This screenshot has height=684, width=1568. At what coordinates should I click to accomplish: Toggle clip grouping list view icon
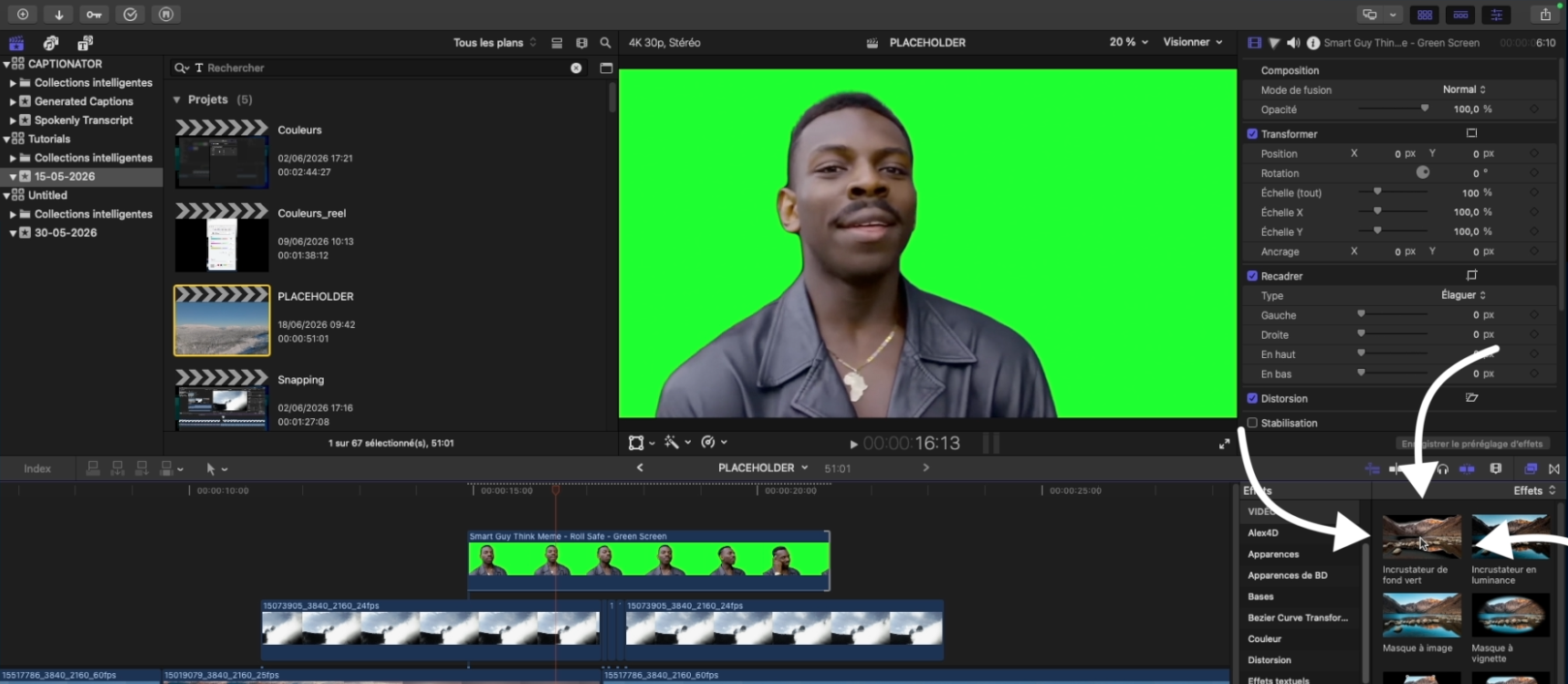(557, 43)
